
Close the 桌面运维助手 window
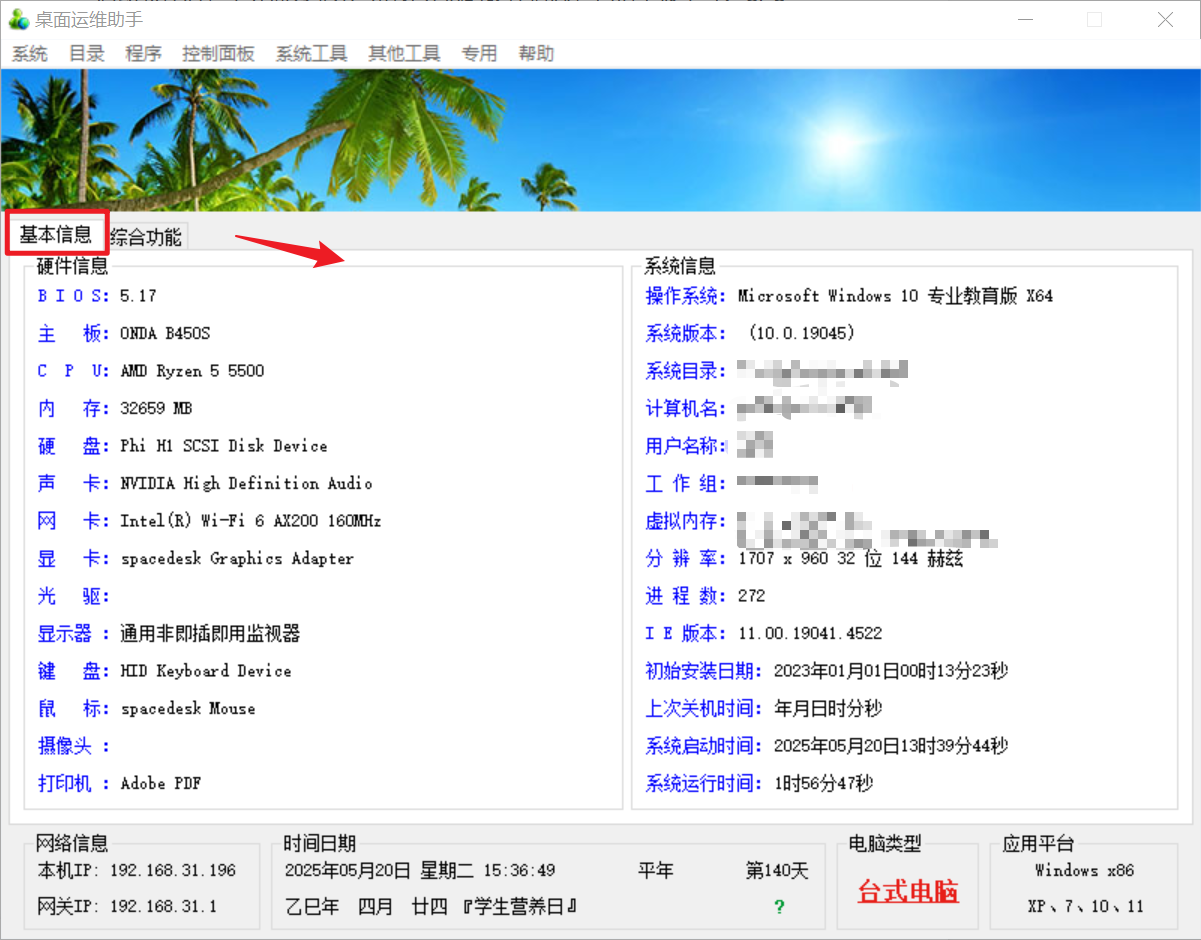(1165, 19)
